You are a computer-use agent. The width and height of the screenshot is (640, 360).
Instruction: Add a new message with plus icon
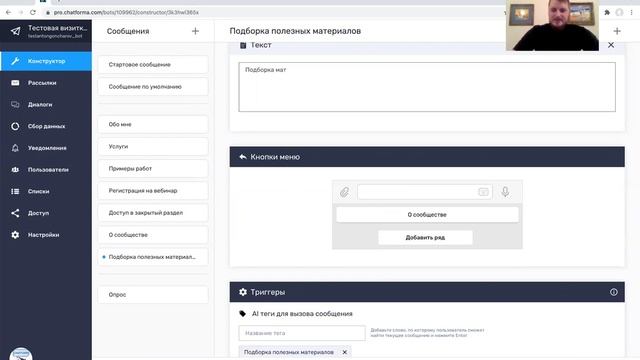tap(195, 31)
